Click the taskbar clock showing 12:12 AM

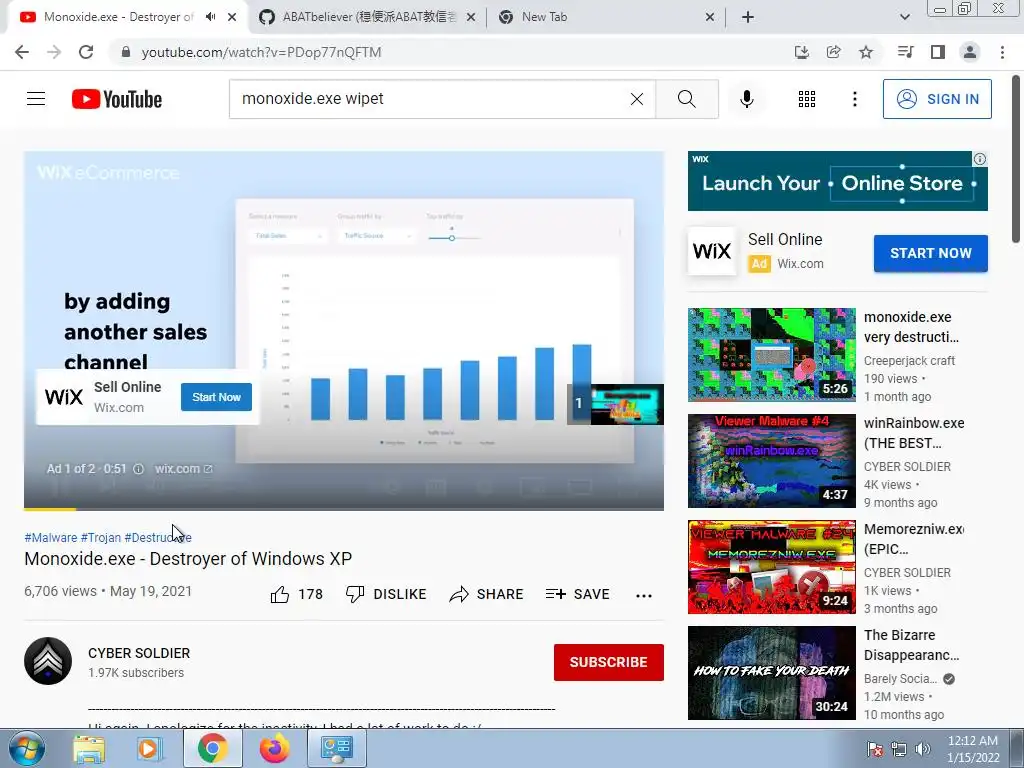972,749
